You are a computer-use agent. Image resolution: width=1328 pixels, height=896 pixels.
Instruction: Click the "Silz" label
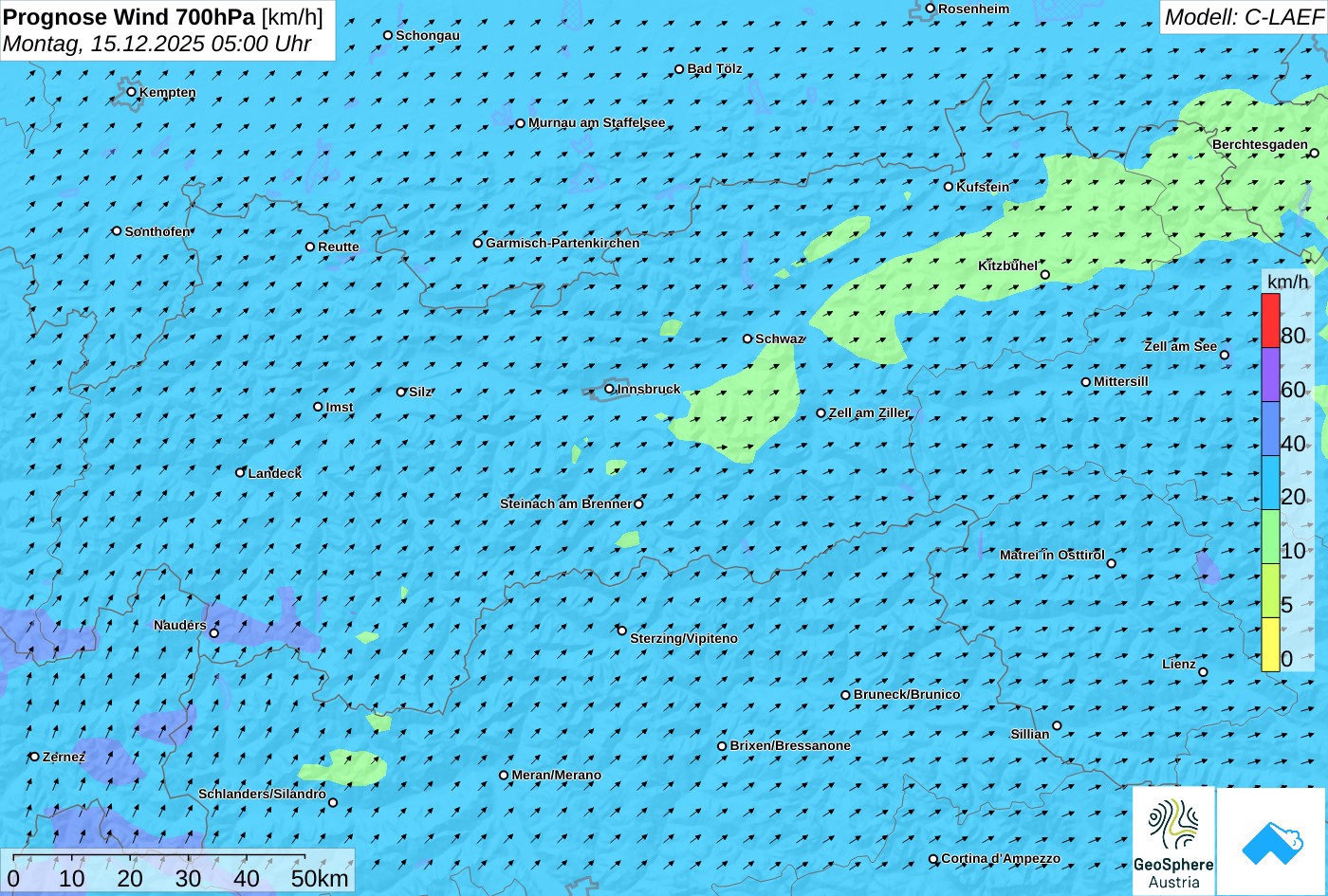click(420, 392)
